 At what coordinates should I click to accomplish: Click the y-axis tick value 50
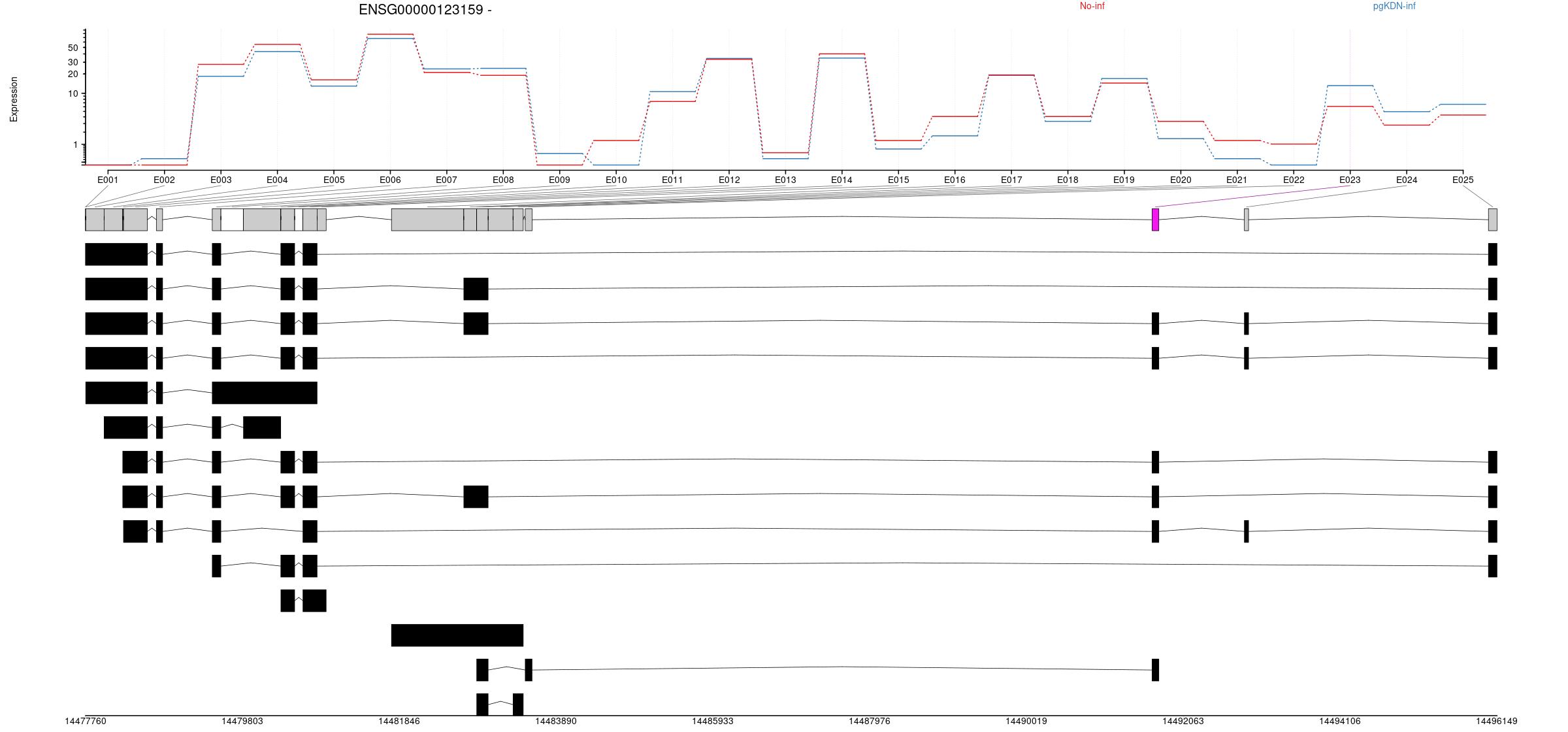point(73,48)
